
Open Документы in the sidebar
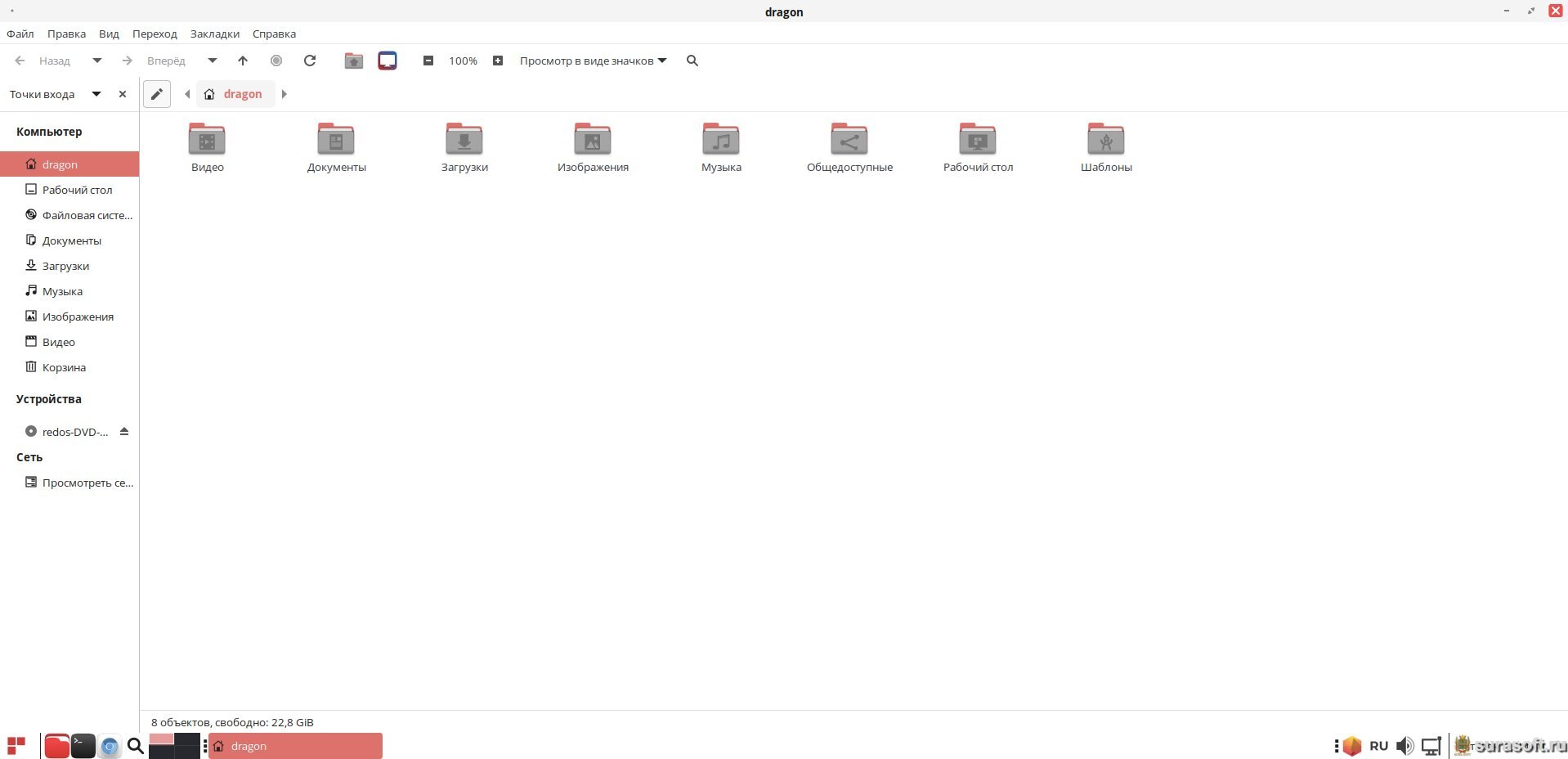(69, 240)
